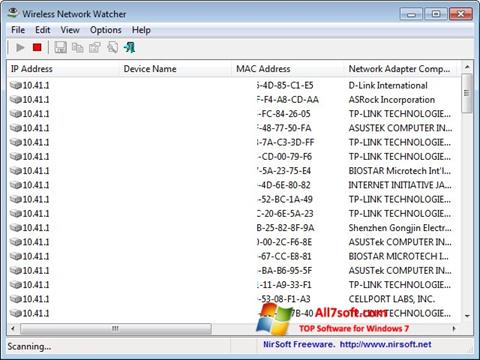Select the row with MAC ending 20-6E-5A-23
The height and width of the screenshot is (360, 480).
coord(234,214)
